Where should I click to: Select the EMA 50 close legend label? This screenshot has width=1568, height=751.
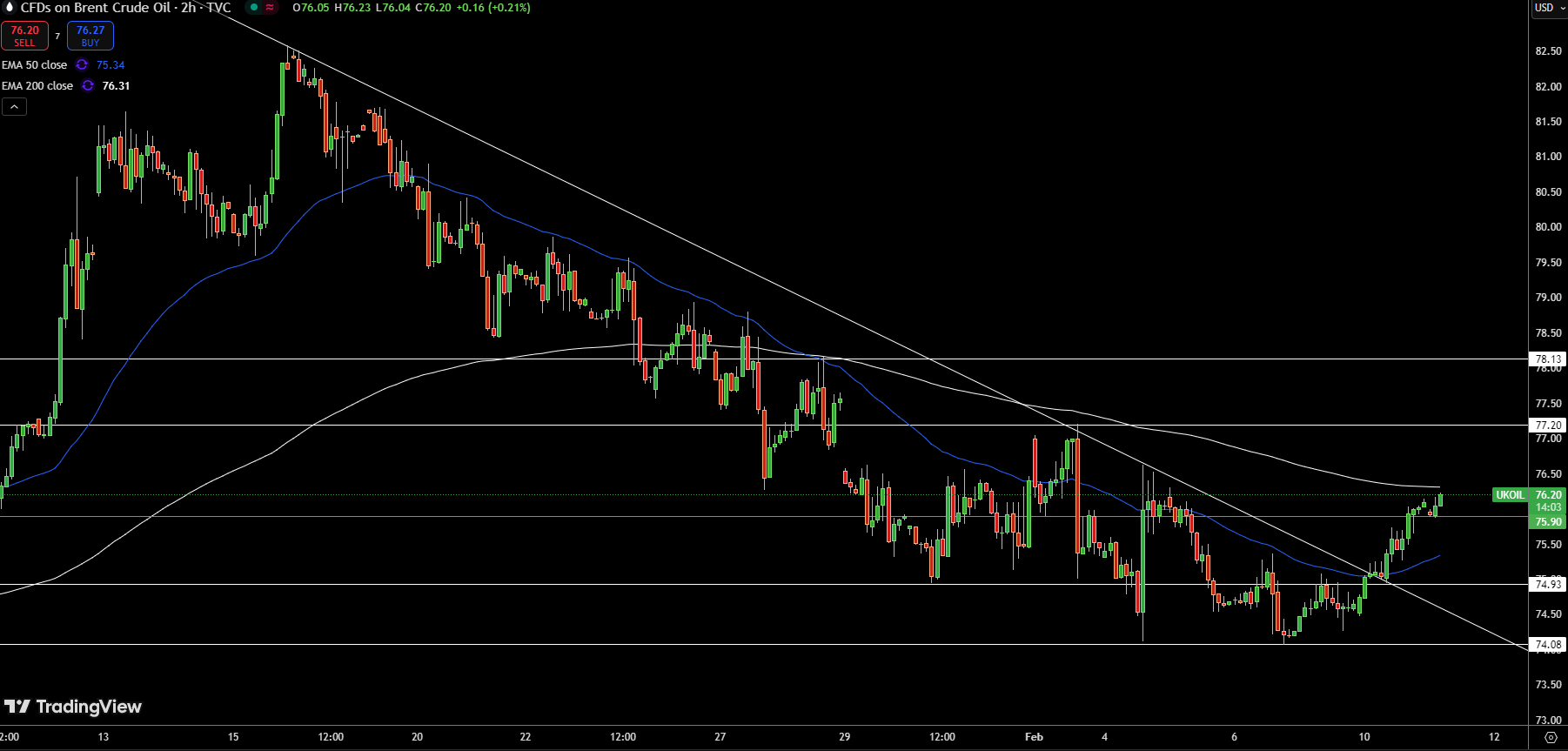point(34,64)
